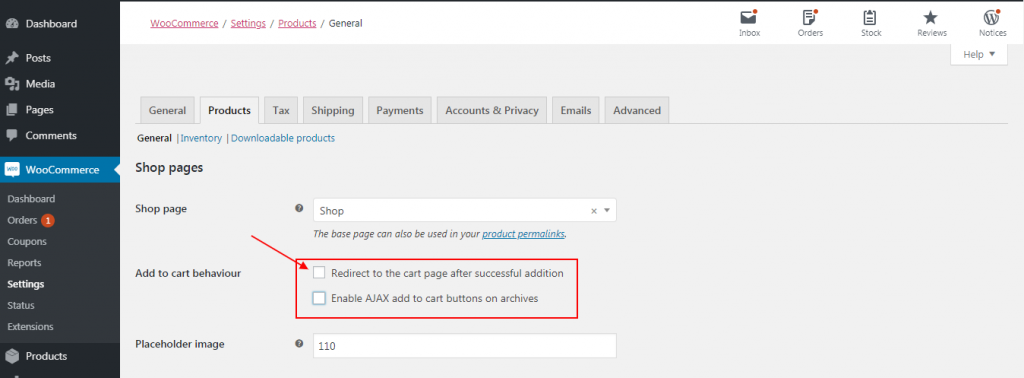Click the orange Orders count badge
Viewport: 1024px width, 378px height.
coord(48,221)
